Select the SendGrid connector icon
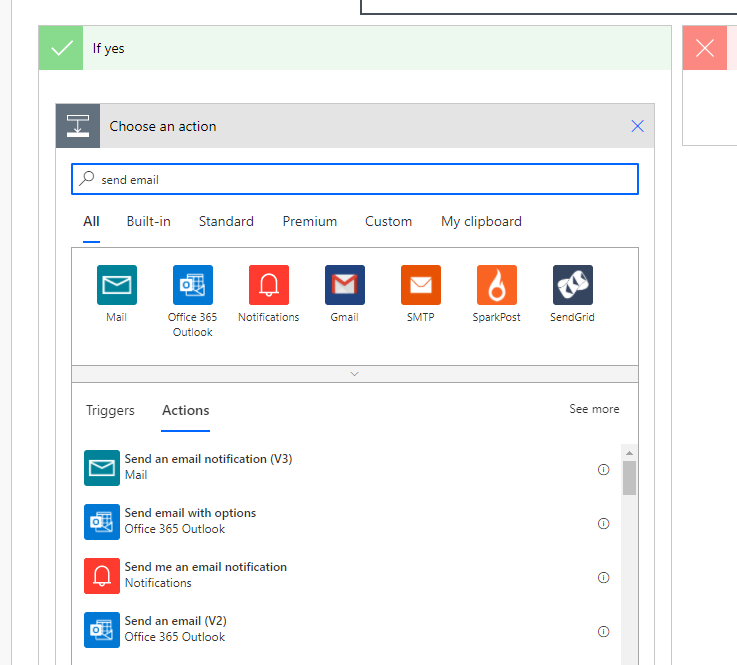 point(572,285)
